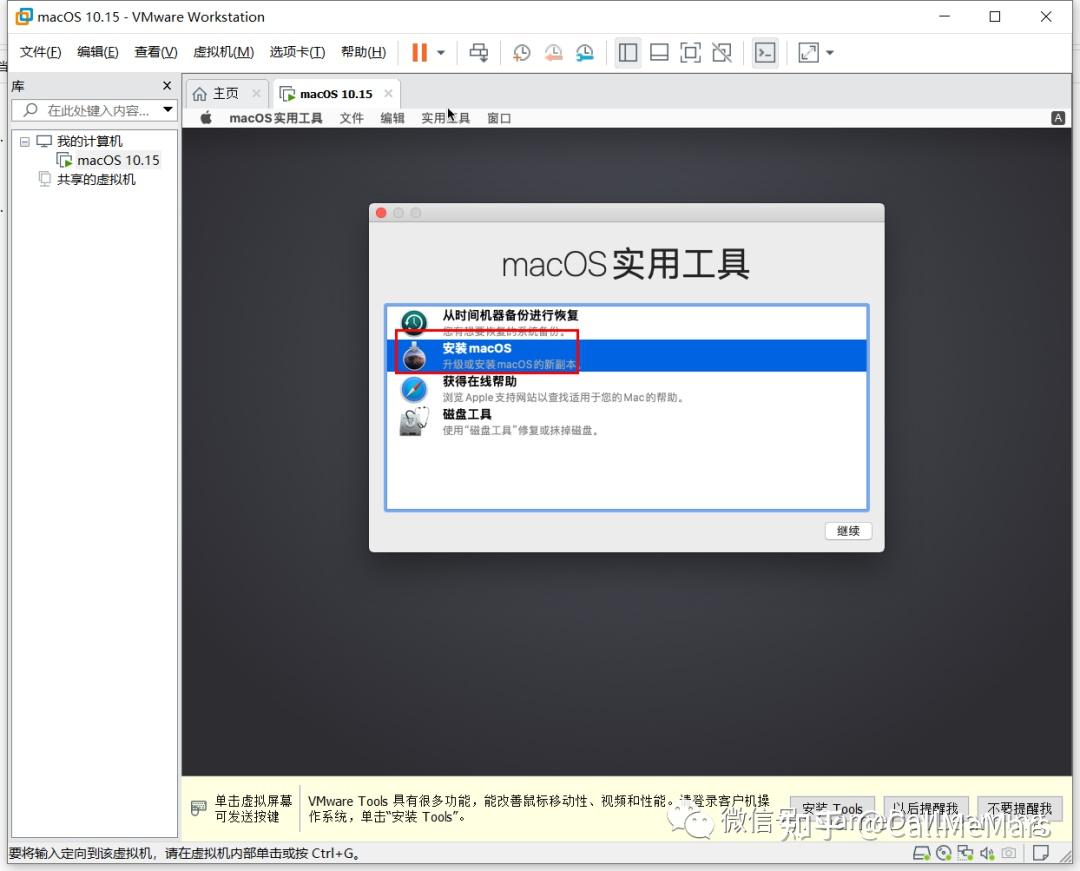Open the guest 实用工具 menu
1080x871 pixels.
tap(446, 118)
